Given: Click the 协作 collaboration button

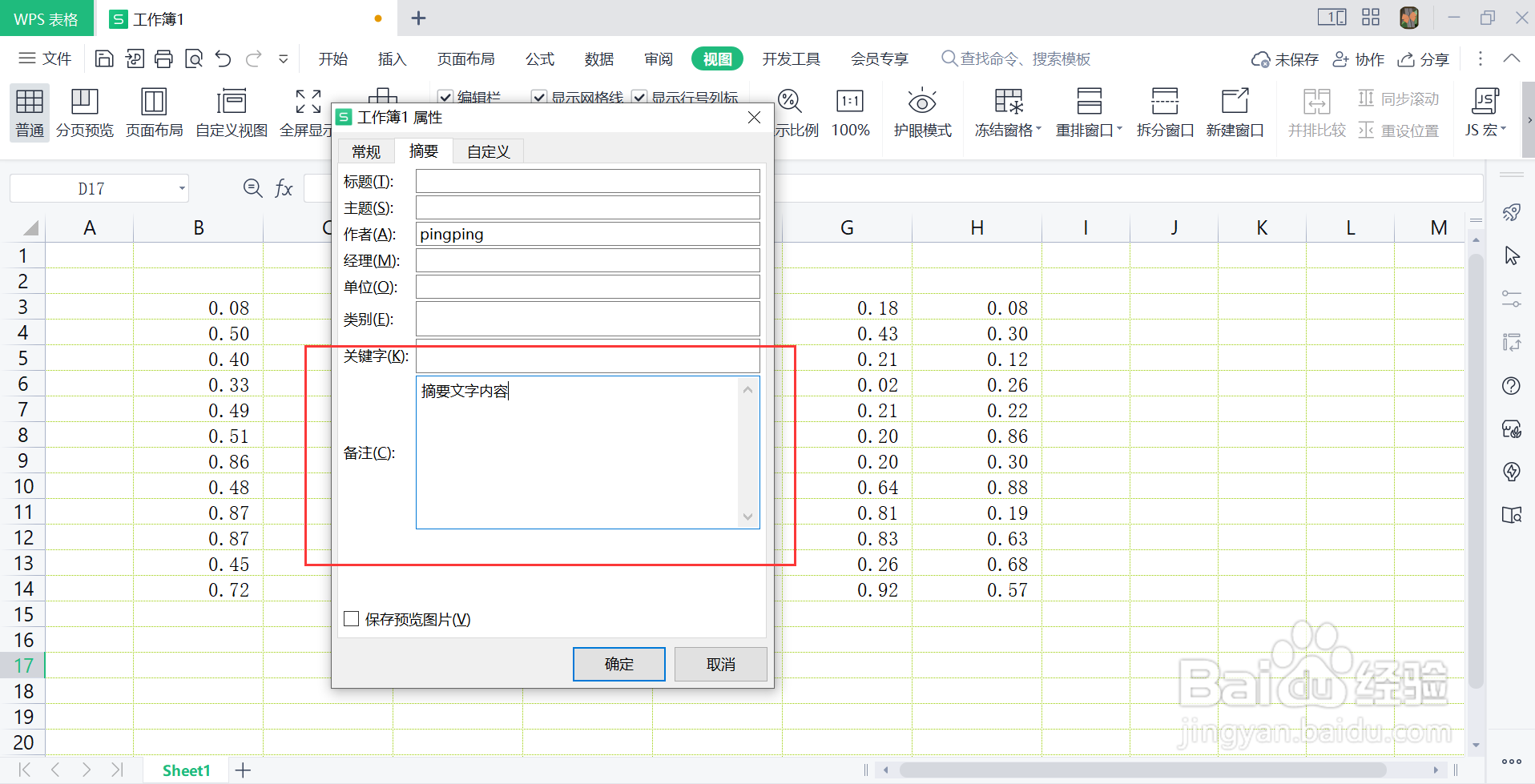Looking at the screenshot, I should 1359,58.
